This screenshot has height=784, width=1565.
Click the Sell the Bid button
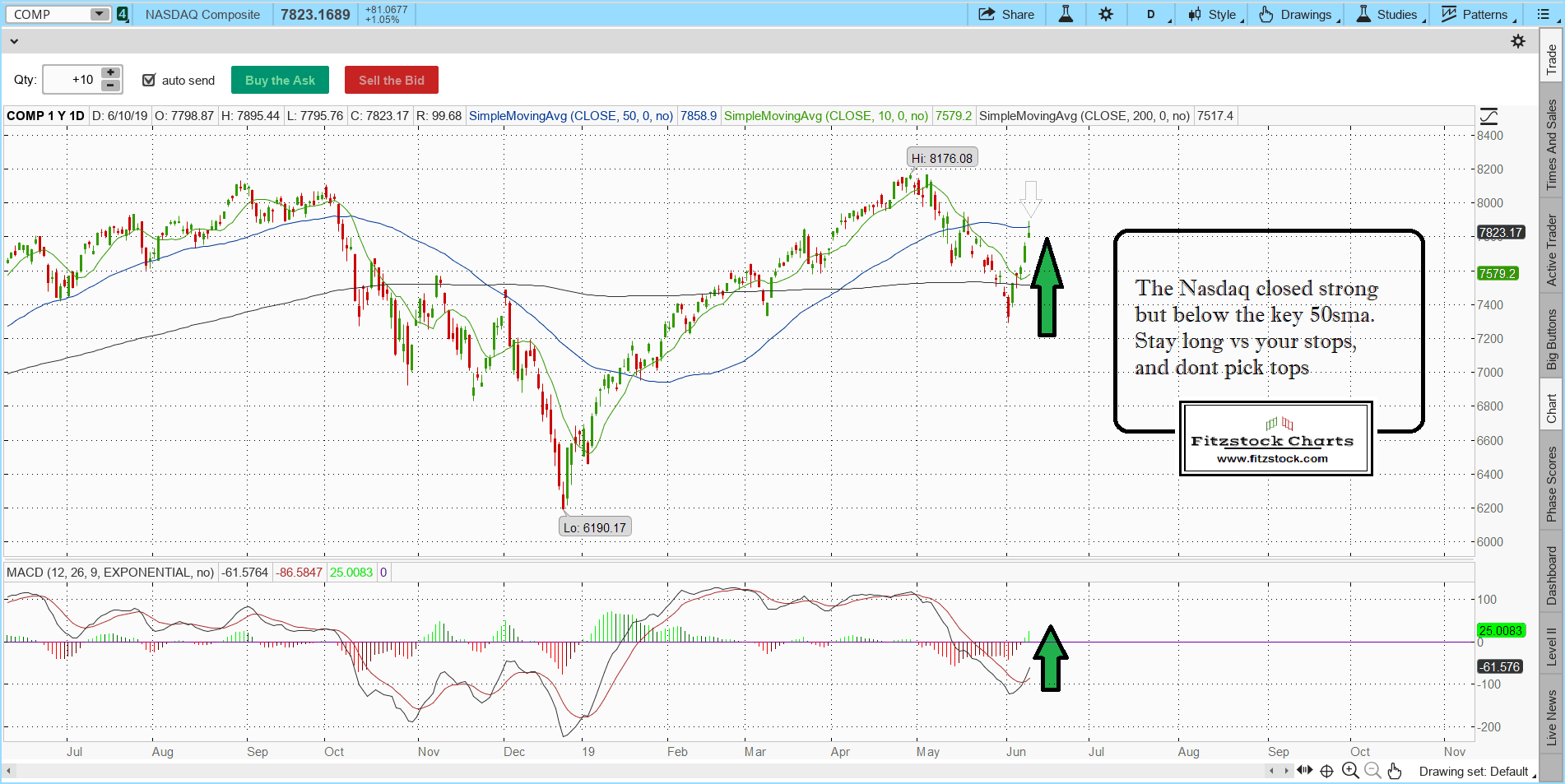click(x=391, y=80)
